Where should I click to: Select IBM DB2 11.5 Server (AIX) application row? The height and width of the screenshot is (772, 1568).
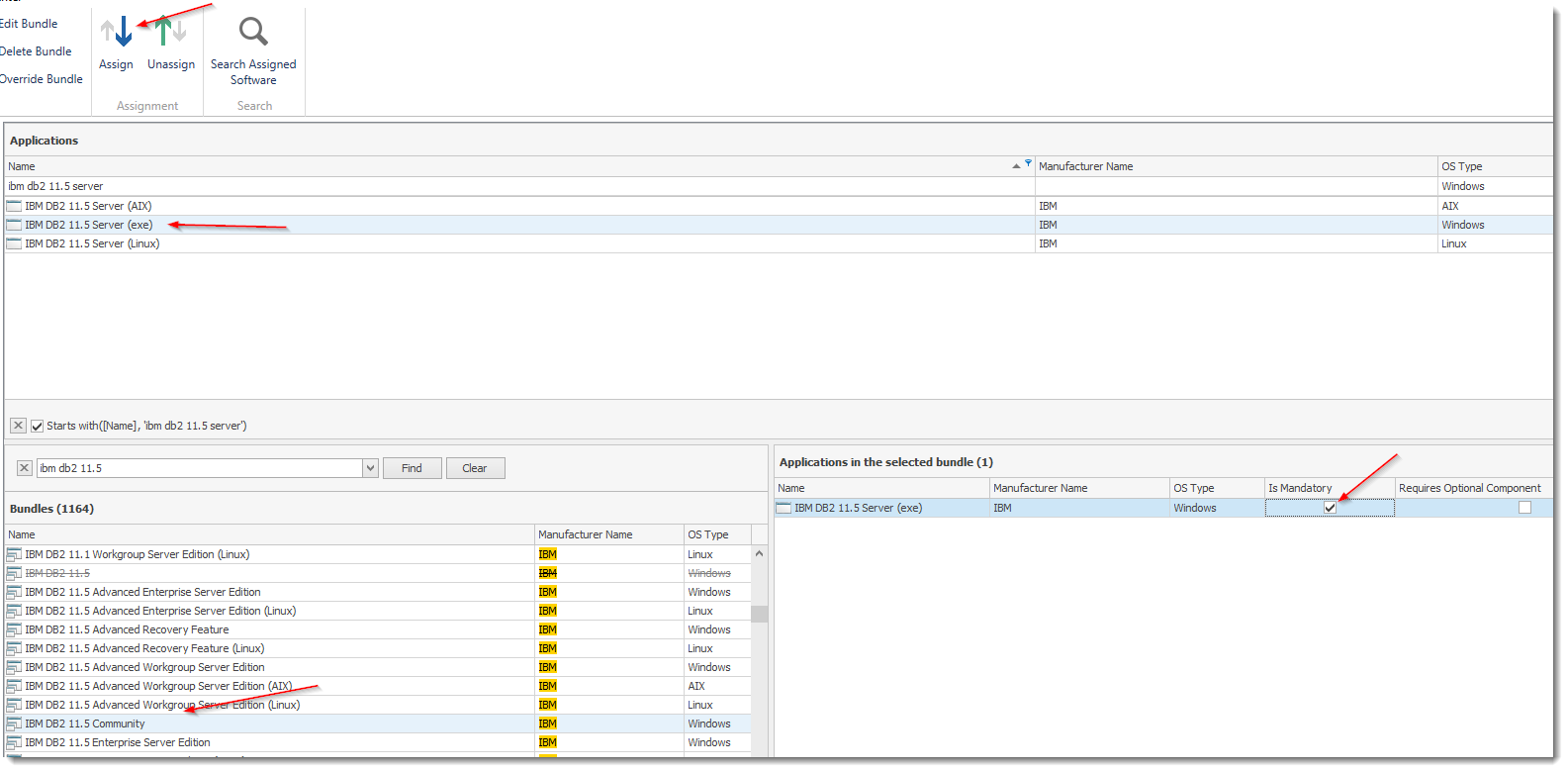779,206
